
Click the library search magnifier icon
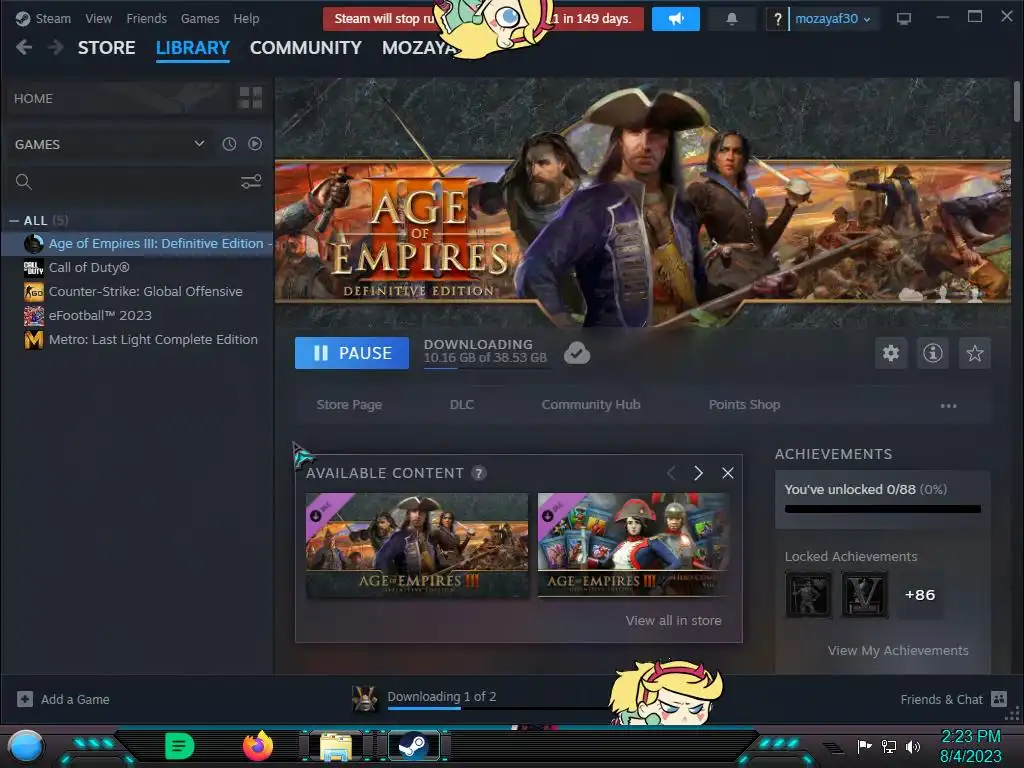click(24, 182)
